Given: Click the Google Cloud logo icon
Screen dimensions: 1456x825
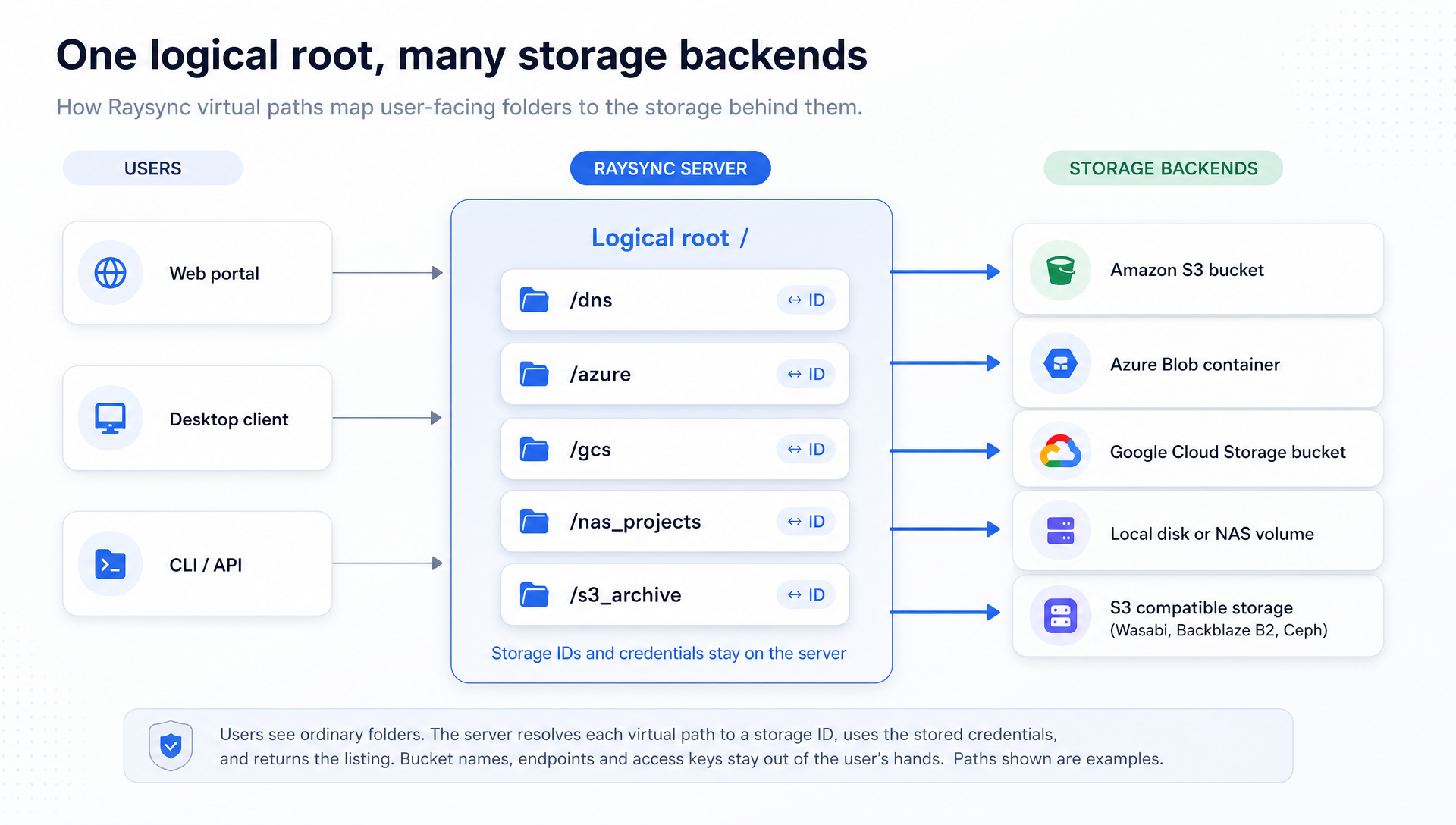Looking at the screenshot, I should tap(1060, 452).
